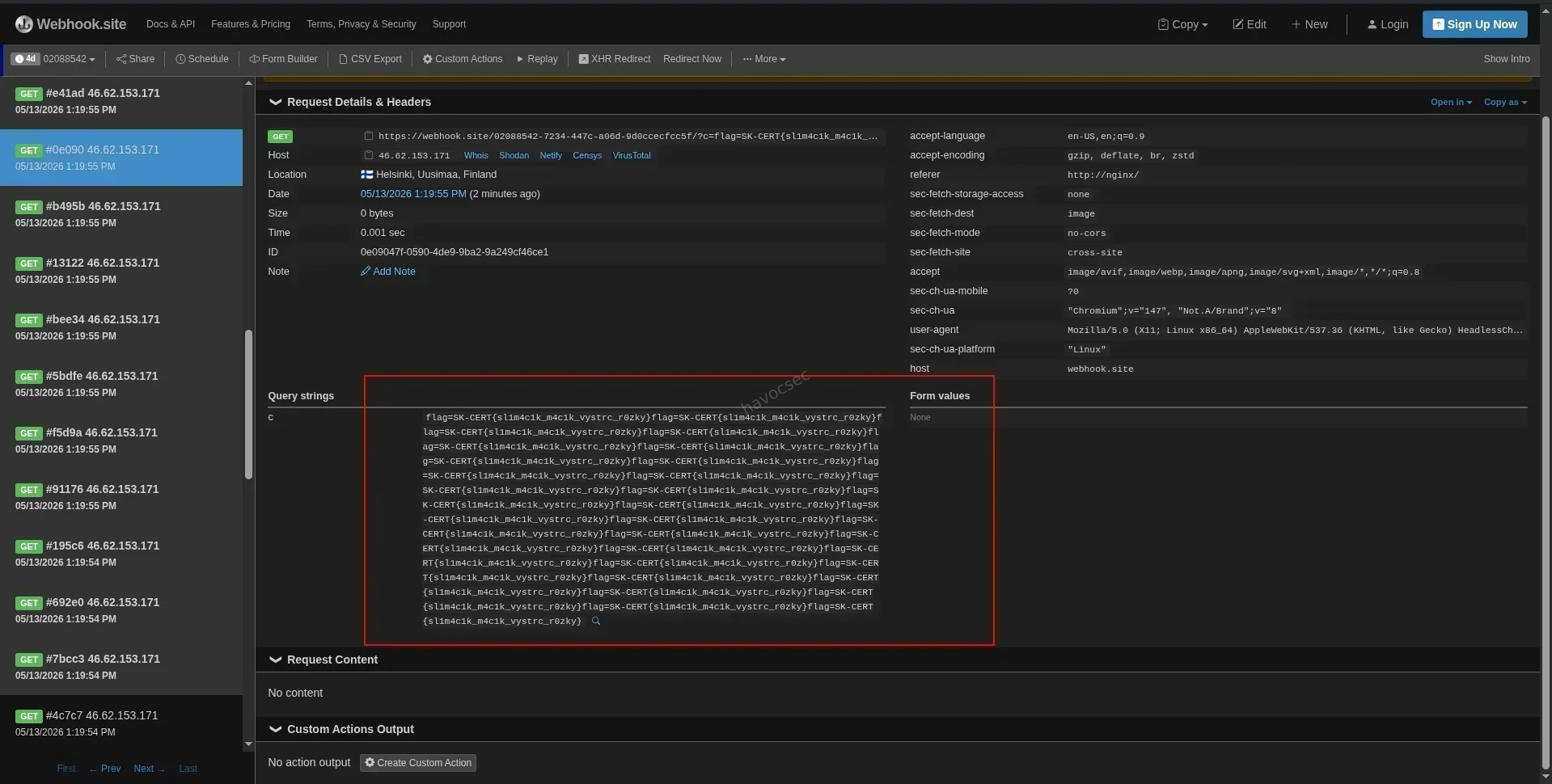
Task: Open the Support page
Action: pos(449,24)
